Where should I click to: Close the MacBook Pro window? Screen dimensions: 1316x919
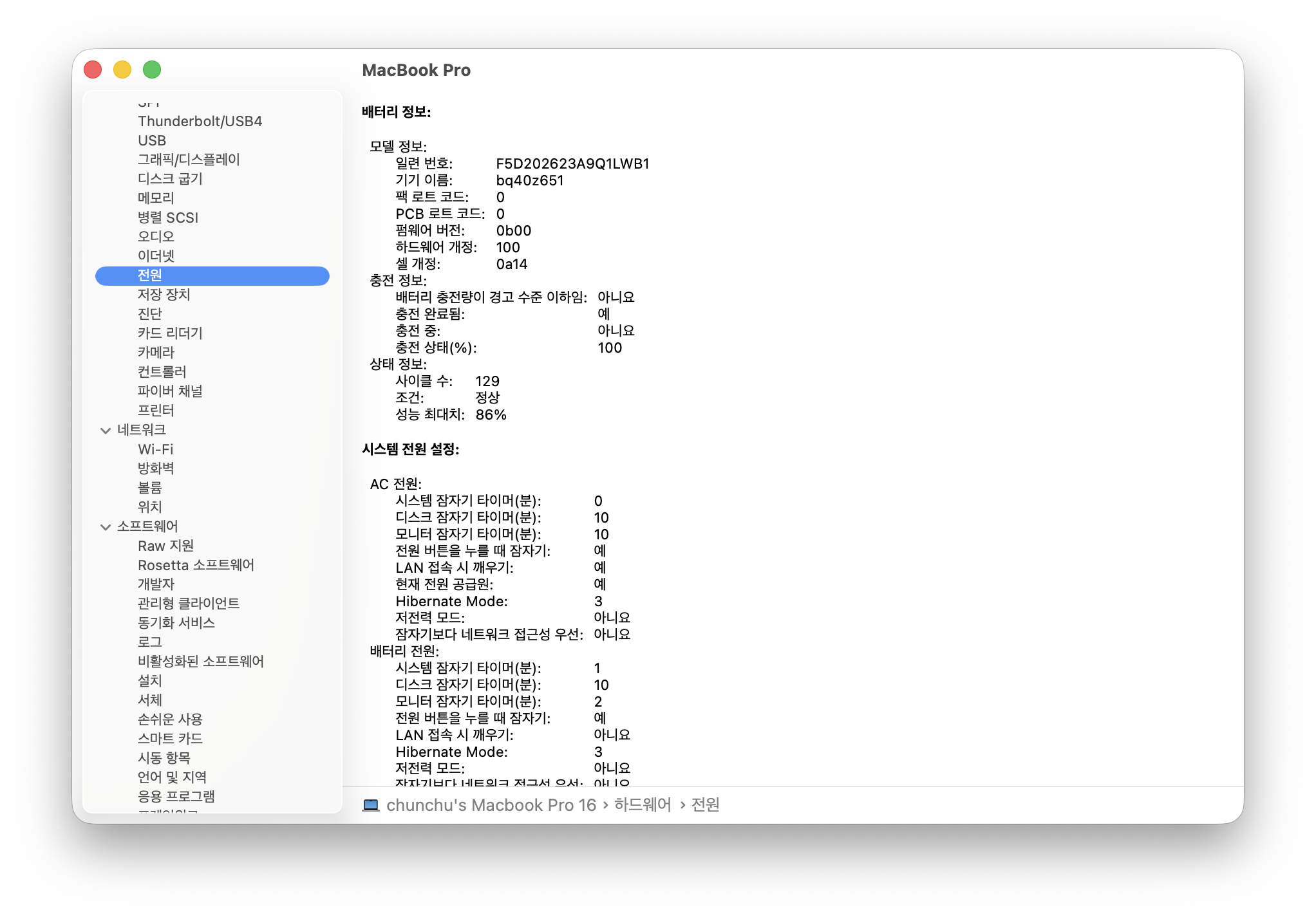click(93, 70)
